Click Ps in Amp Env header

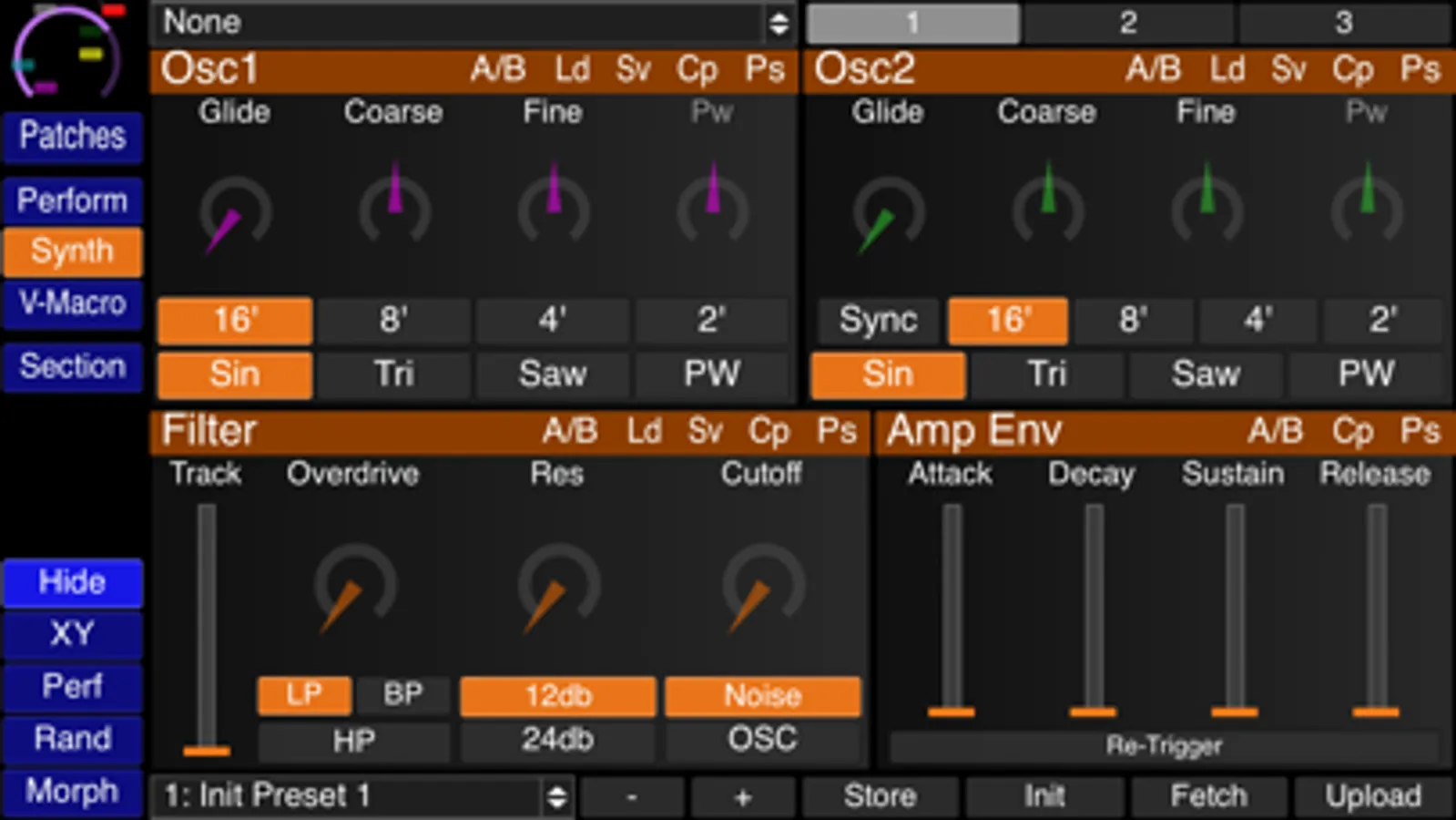coord(1420,432)
